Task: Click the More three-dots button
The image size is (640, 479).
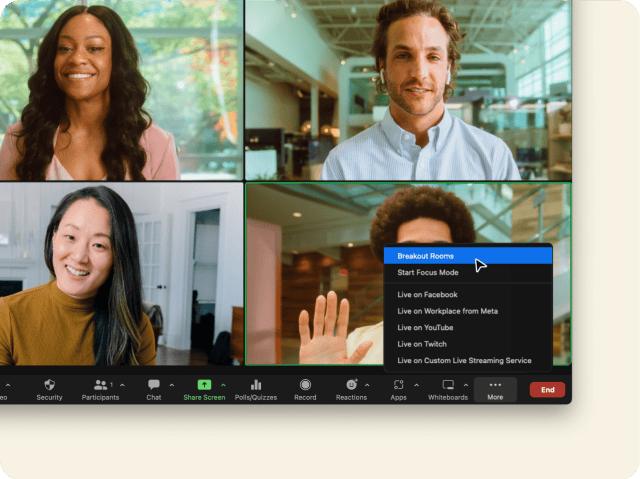Action: [x=495, y=389]
